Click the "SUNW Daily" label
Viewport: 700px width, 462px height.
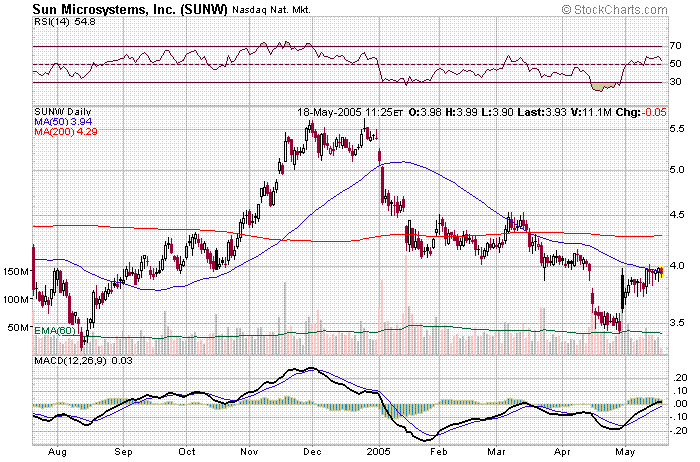pos(62,112)
